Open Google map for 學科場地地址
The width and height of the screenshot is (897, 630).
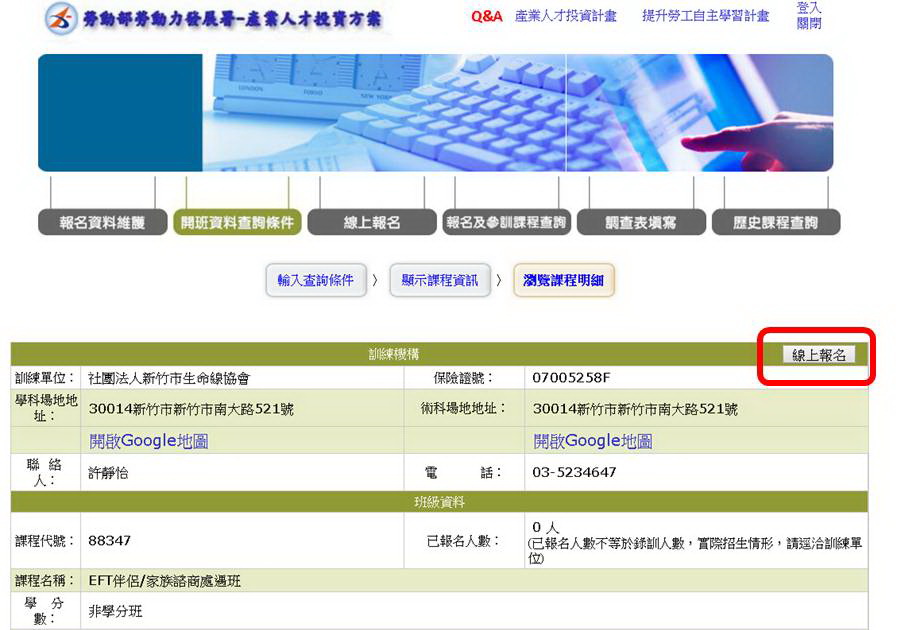[x=149, y=441]
